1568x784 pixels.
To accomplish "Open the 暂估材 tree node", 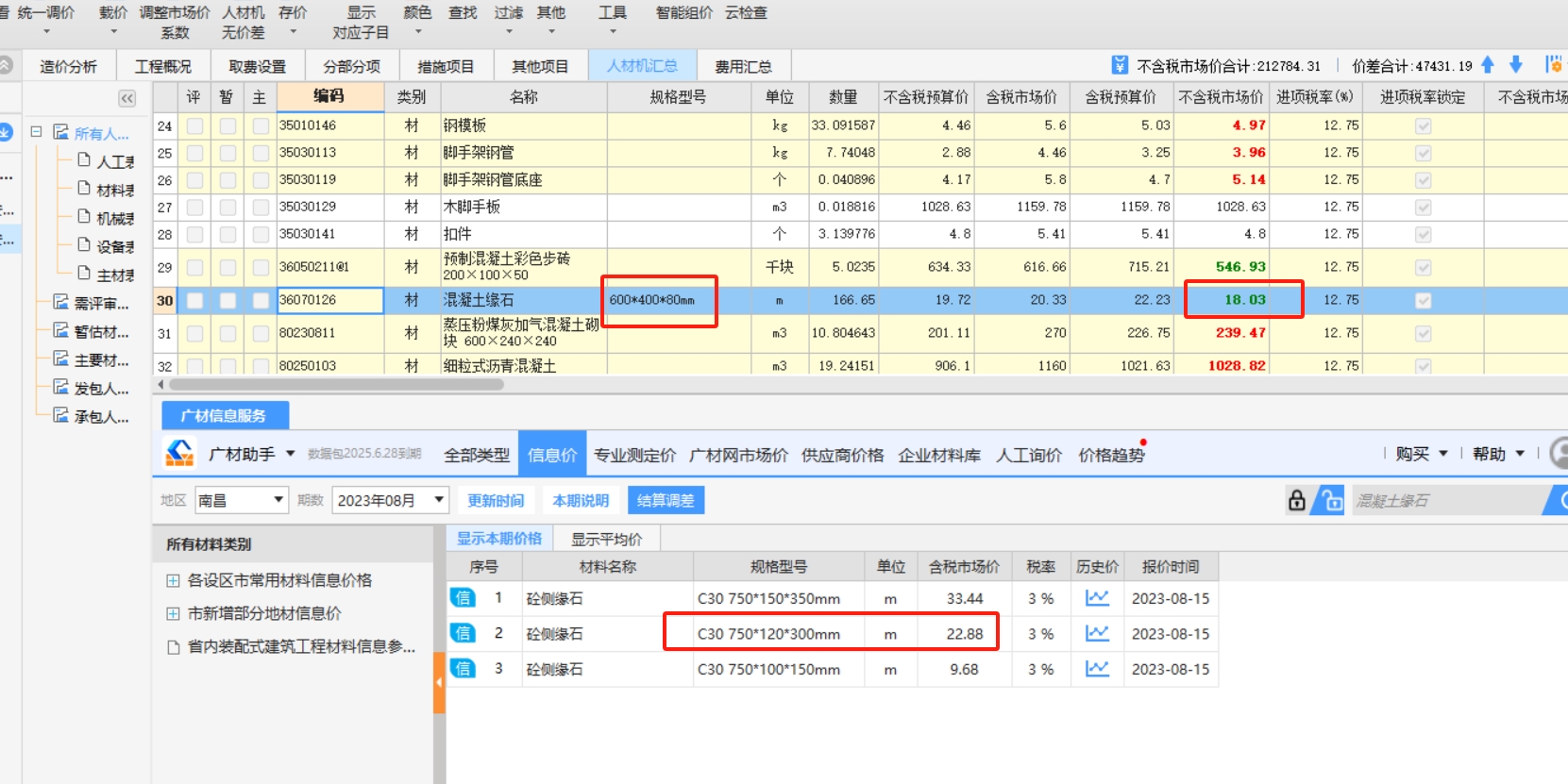I will tap(92, 331).
